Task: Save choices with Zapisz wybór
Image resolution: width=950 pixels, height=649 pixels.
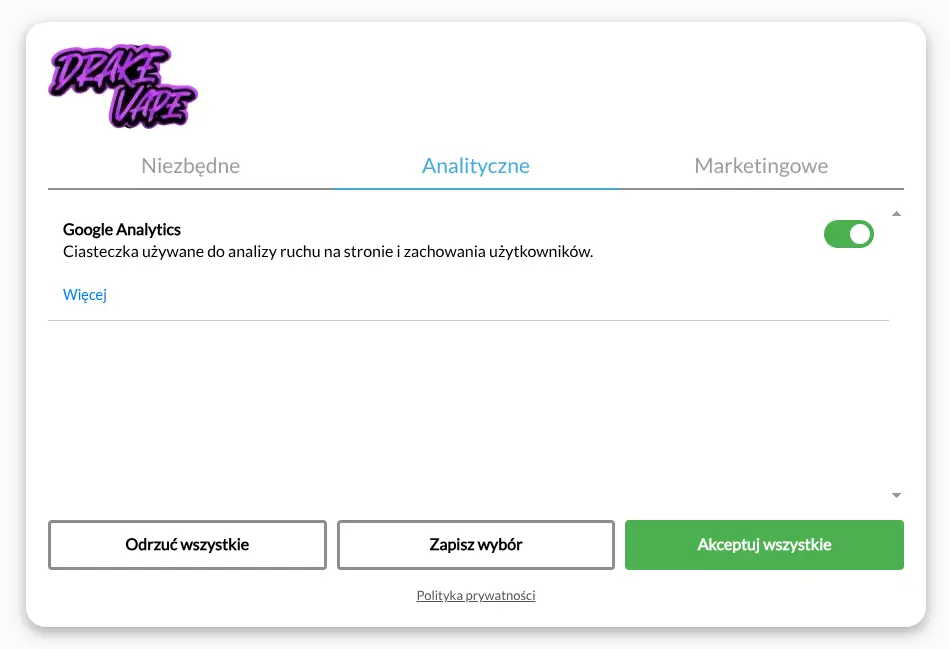Action: [475, 545]
